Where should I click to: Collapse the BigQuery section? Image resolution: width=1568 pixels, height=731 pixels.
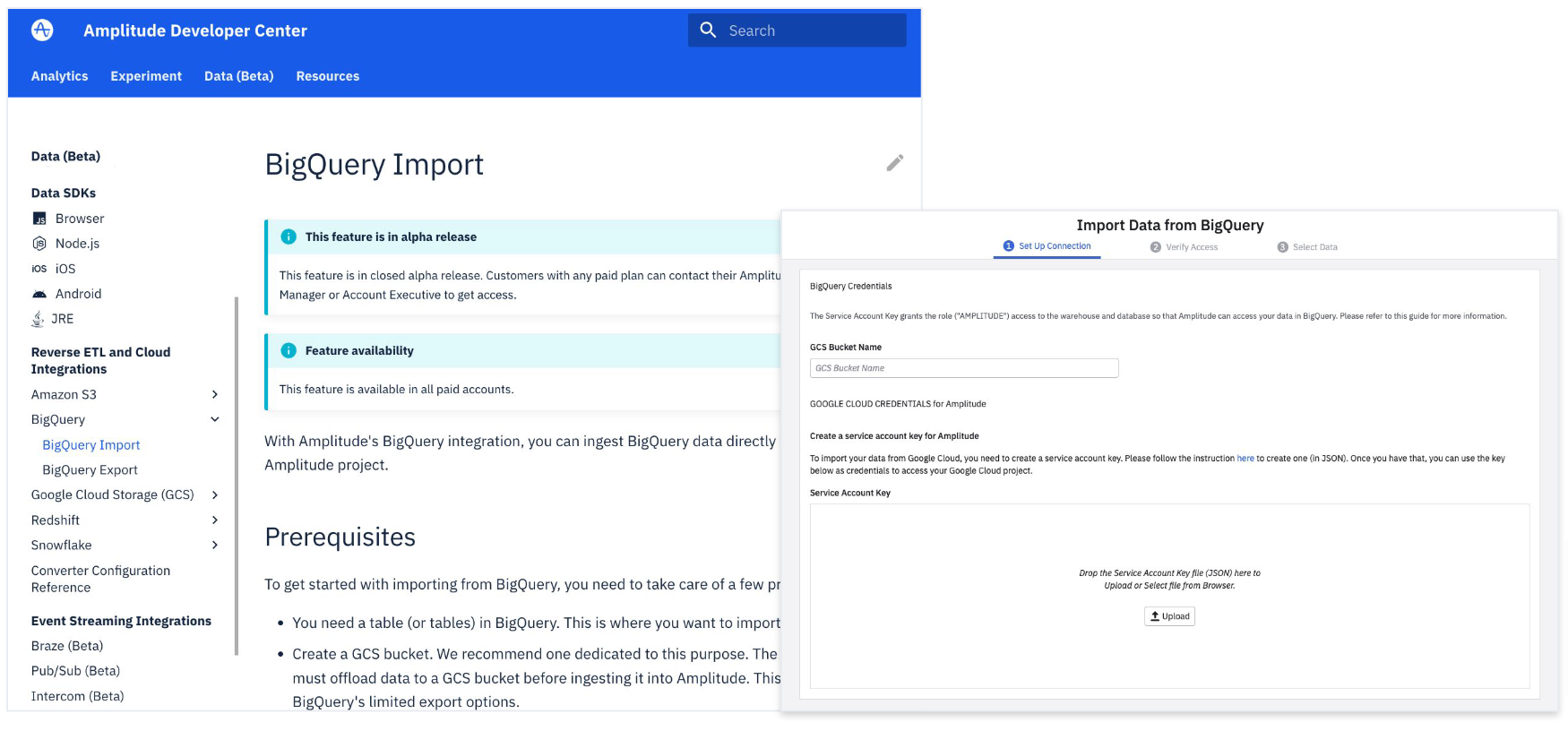[215, 419]
